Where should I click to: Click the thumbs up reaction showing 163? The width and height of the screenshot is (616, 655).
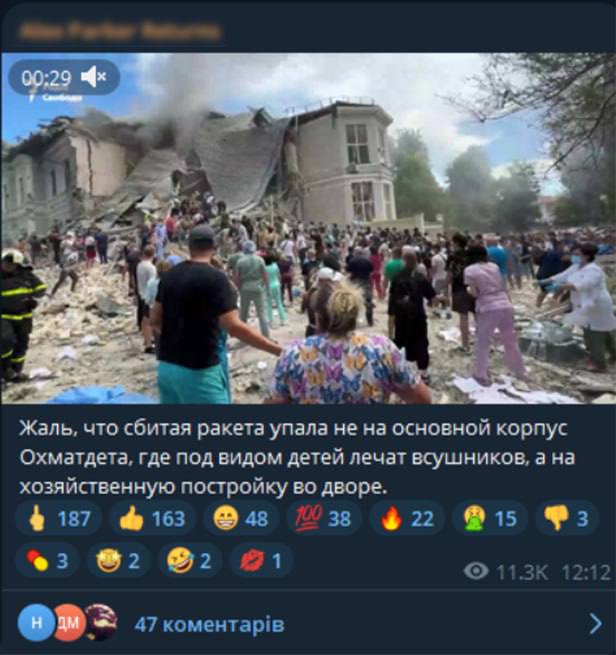point(152,518)
